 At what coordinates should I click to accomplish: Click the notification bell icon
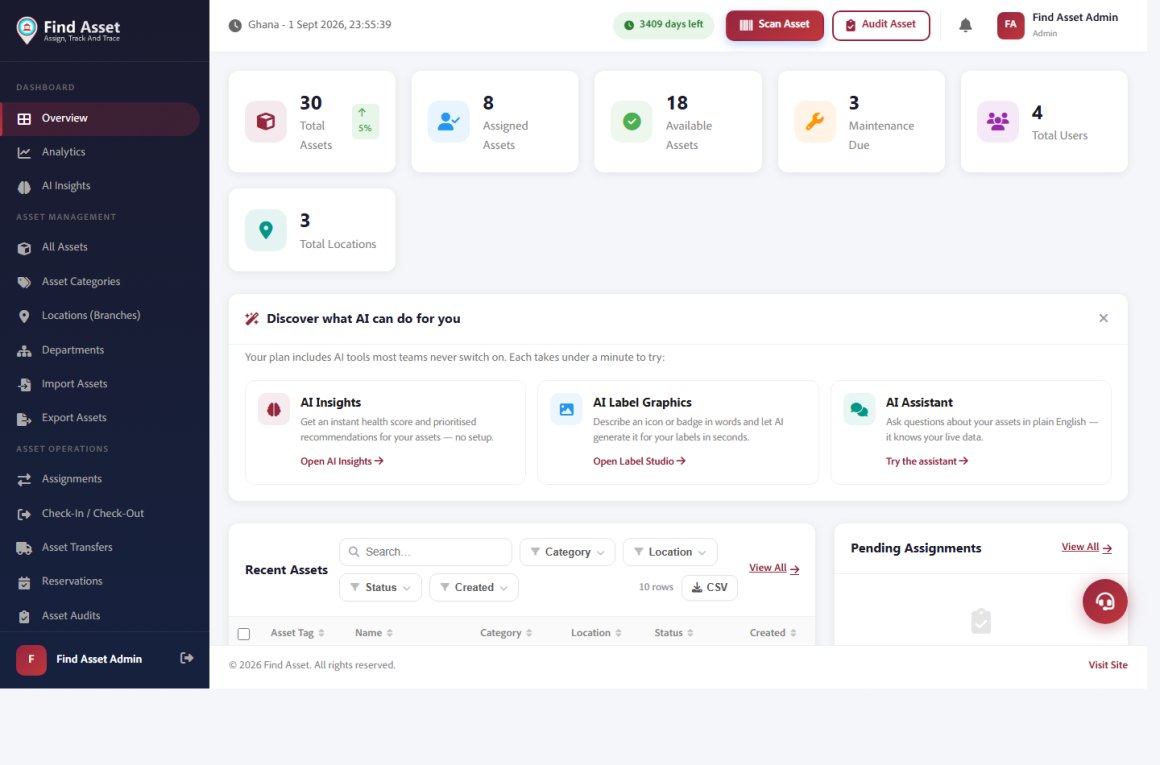[965, 25]
